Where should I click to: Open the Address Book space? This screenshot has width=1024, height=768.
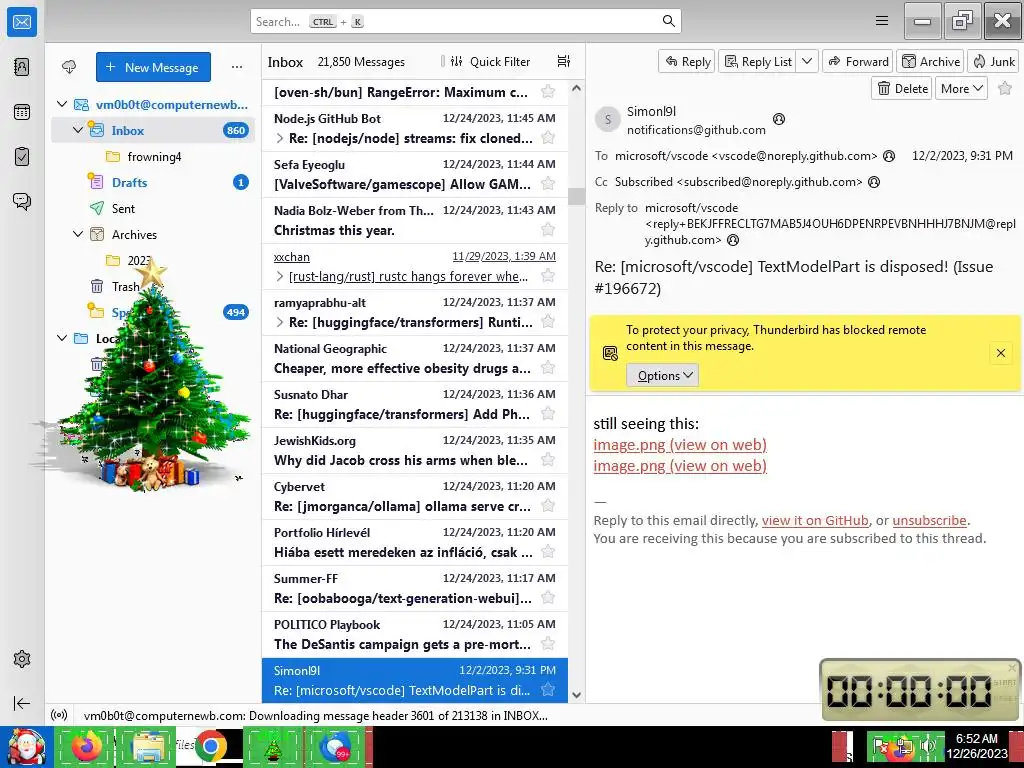[22, 67]
